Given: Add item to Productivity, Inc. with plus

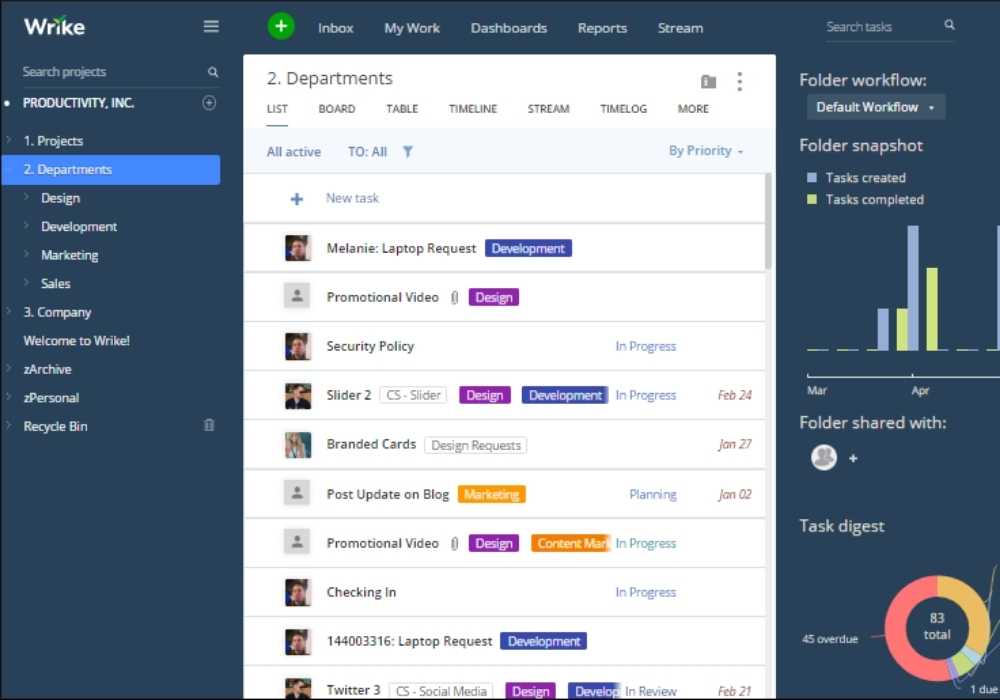Looking at the screenshot, I should pyautogui.click(x=209, y=103).
